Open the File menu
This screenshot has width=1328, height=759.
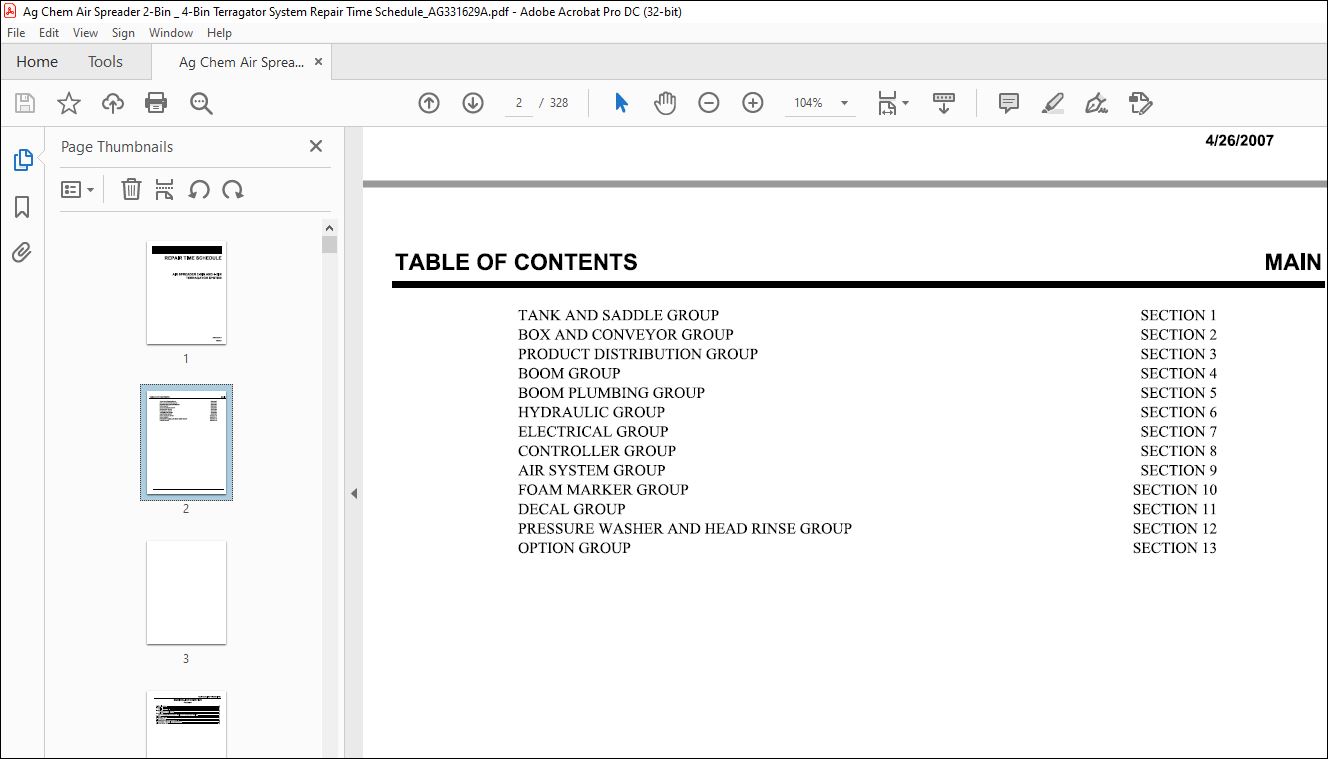coord(16,33)
